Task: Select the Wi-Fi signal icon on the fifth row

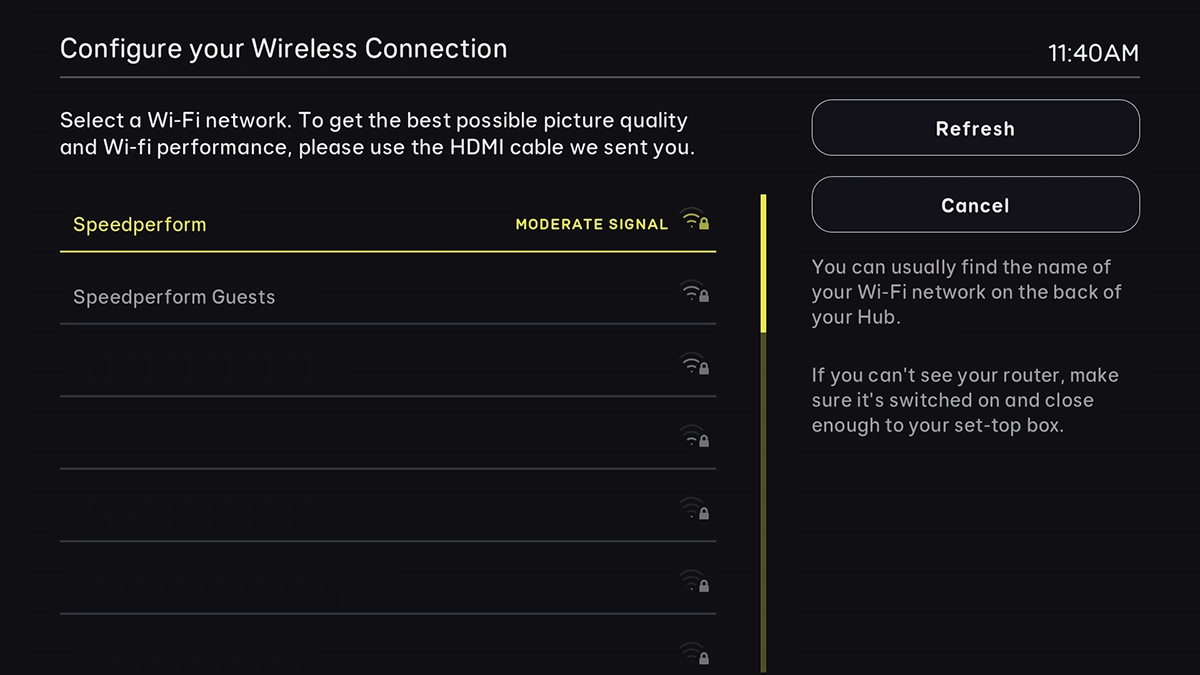Action: (691, 506)
